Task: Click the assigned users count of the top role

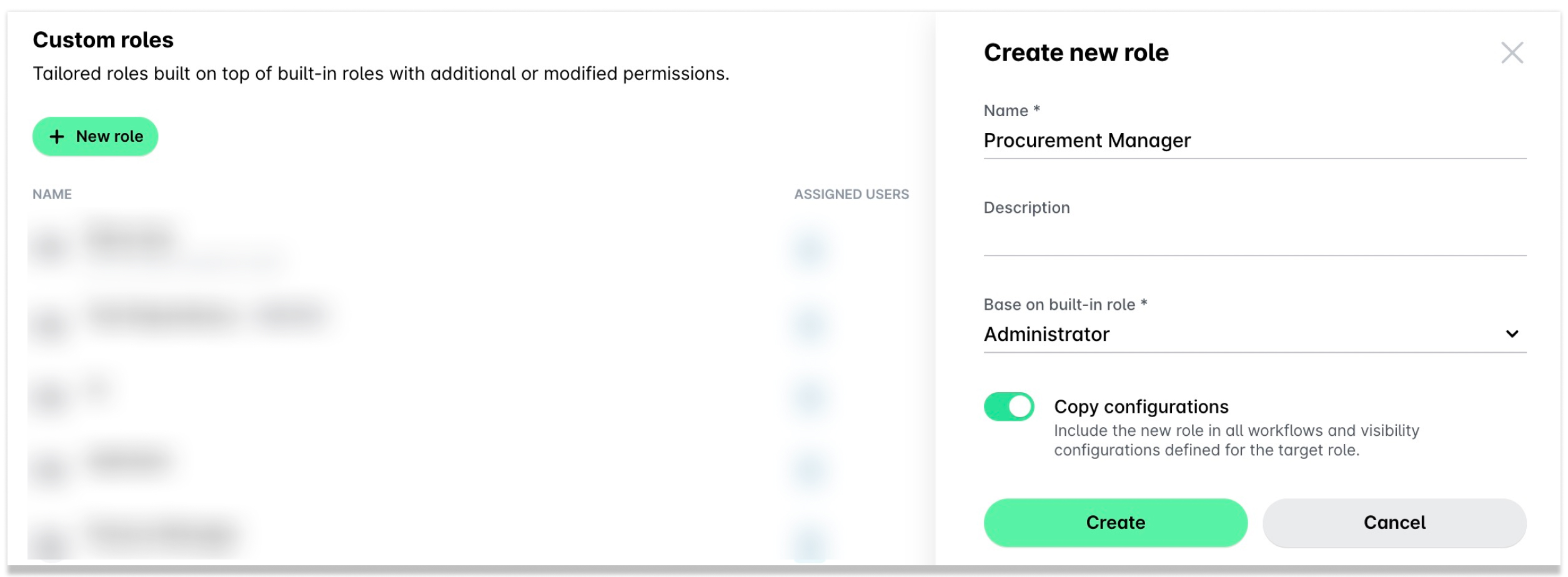Action: [x=809, y=247]
